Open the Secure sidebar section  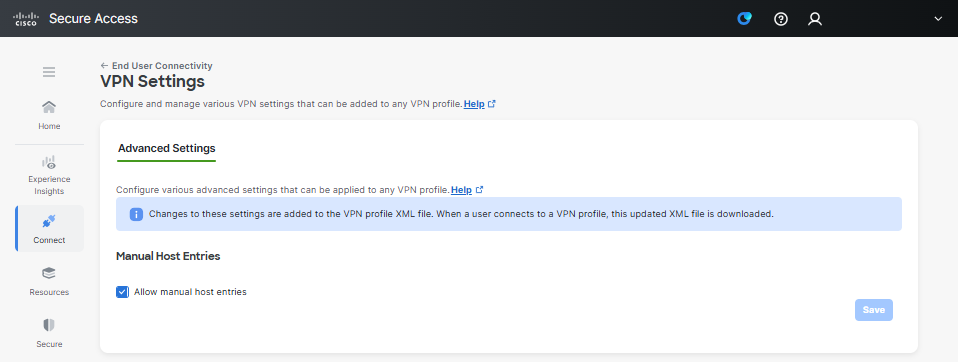49,333
